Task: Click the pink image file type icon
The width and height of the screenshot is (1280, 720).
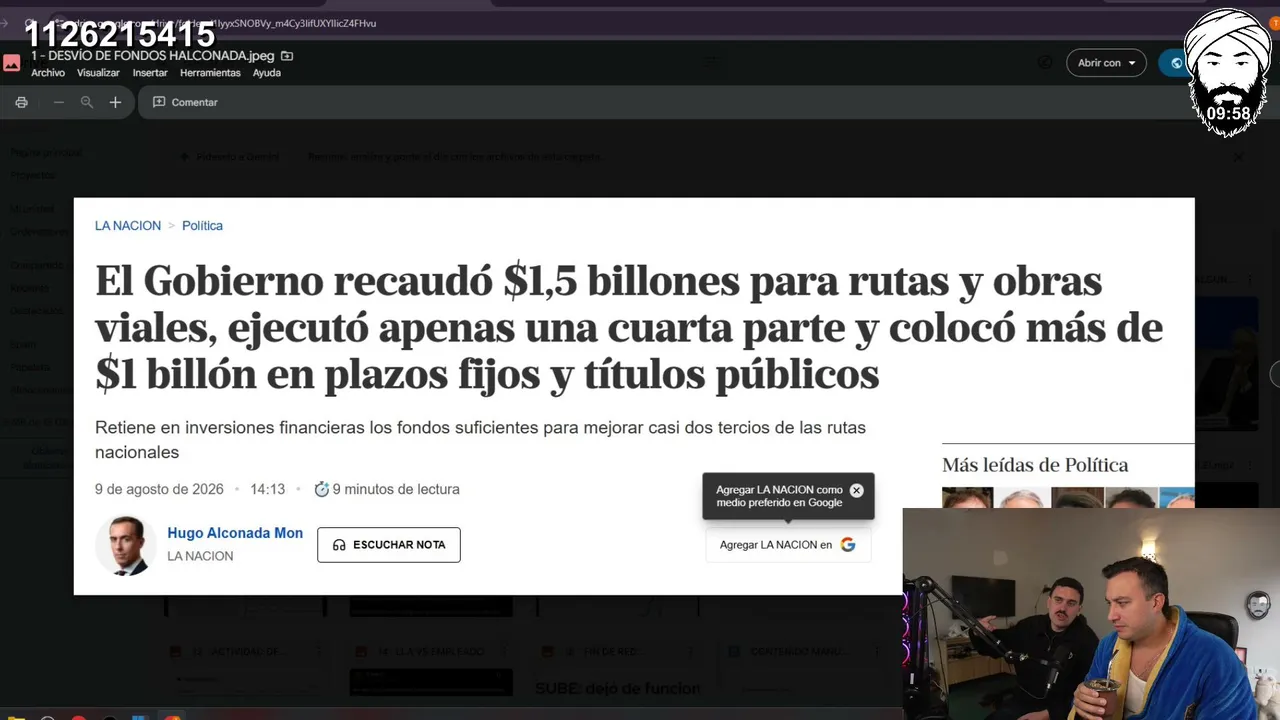Action: (12, 63)
